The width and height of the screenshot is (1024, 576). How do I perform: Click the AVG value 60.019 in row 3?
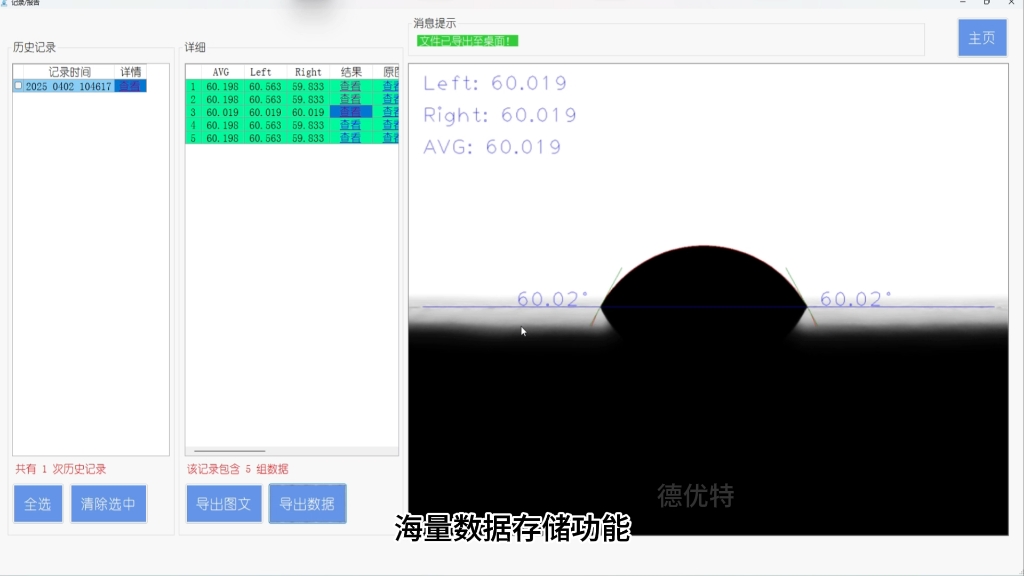pyautogui.click(x=222, y=112)
